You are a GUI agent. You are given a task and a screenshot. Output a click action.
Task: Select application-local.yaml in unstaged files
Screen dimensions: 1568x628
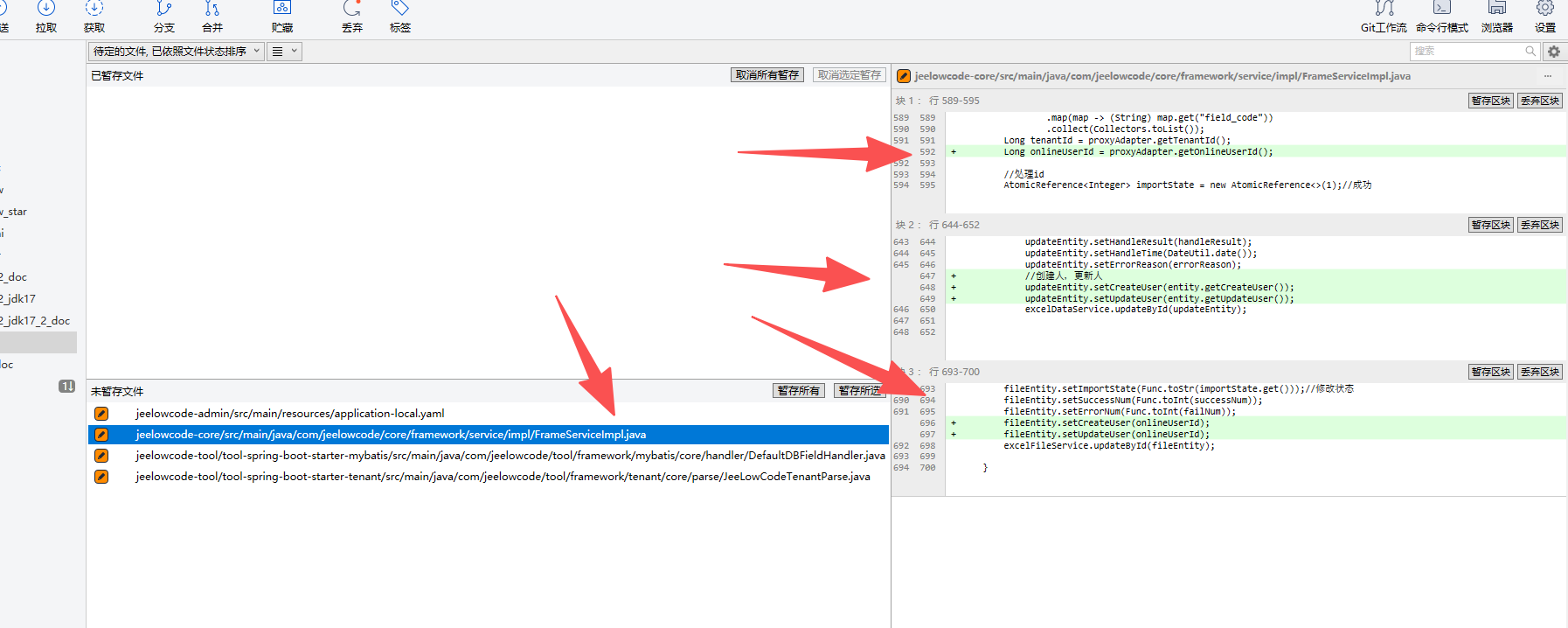coord(289,414)
